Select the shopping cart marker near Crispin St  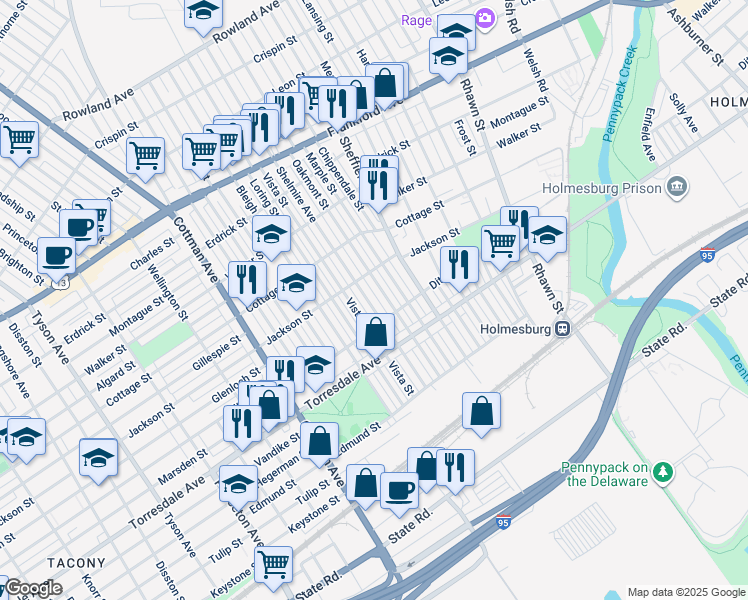pyautogui.click(x=145, y=155)
